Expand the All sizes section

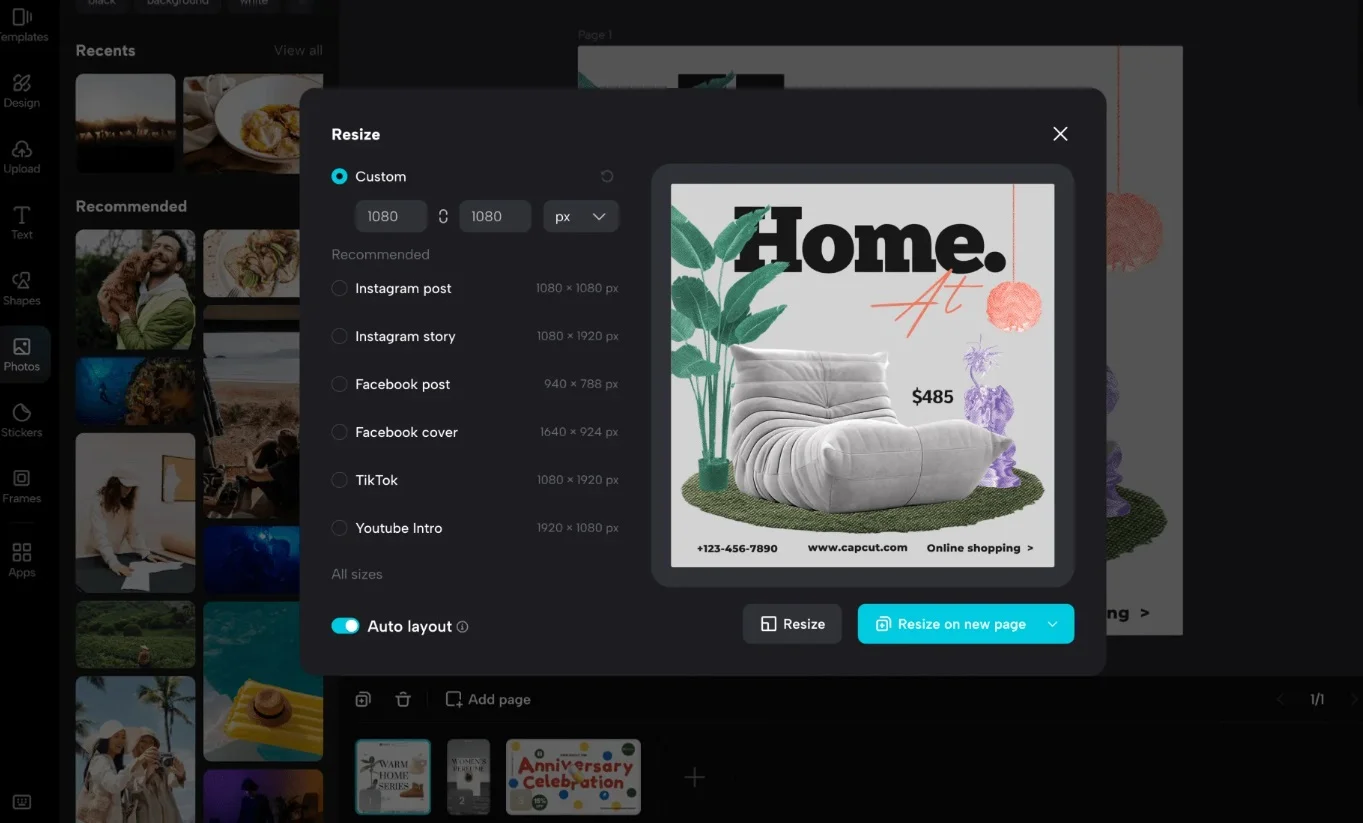pos(356,574)
